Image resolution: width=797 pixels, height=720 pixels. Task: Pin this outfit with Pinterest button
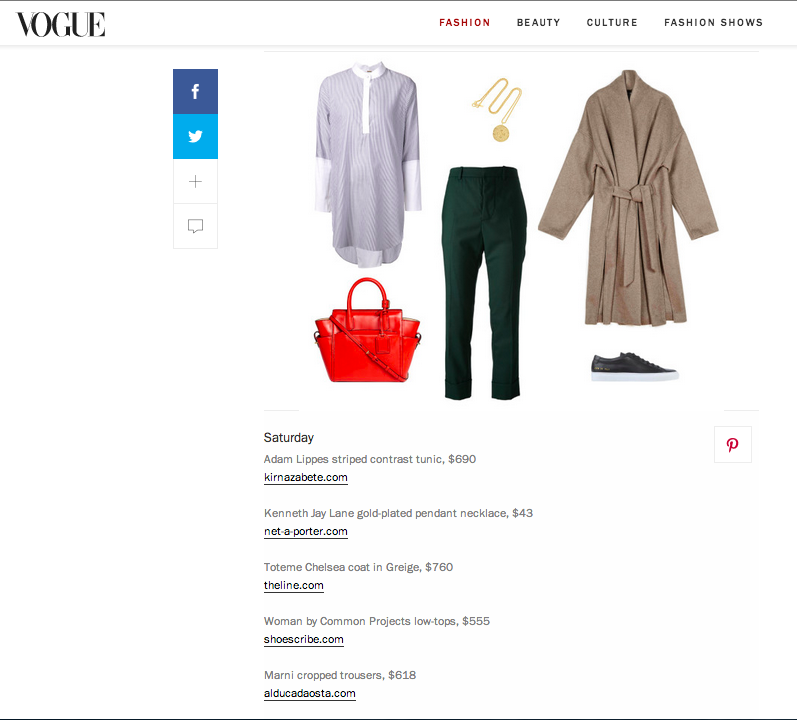pyautogui.click(x=732, y=445)
